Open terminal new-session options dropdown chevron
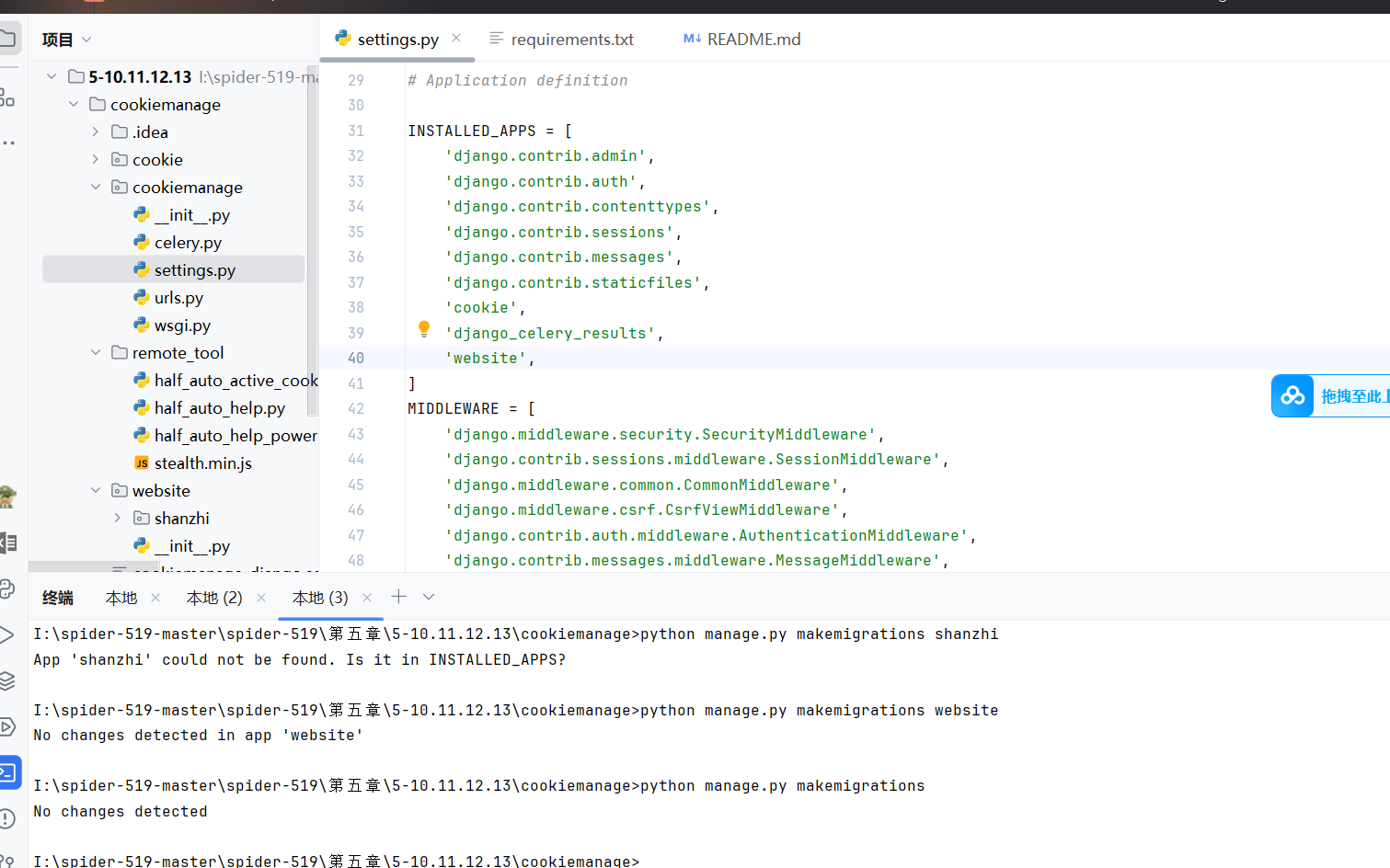1390x868 pixels. pos(429,598)
